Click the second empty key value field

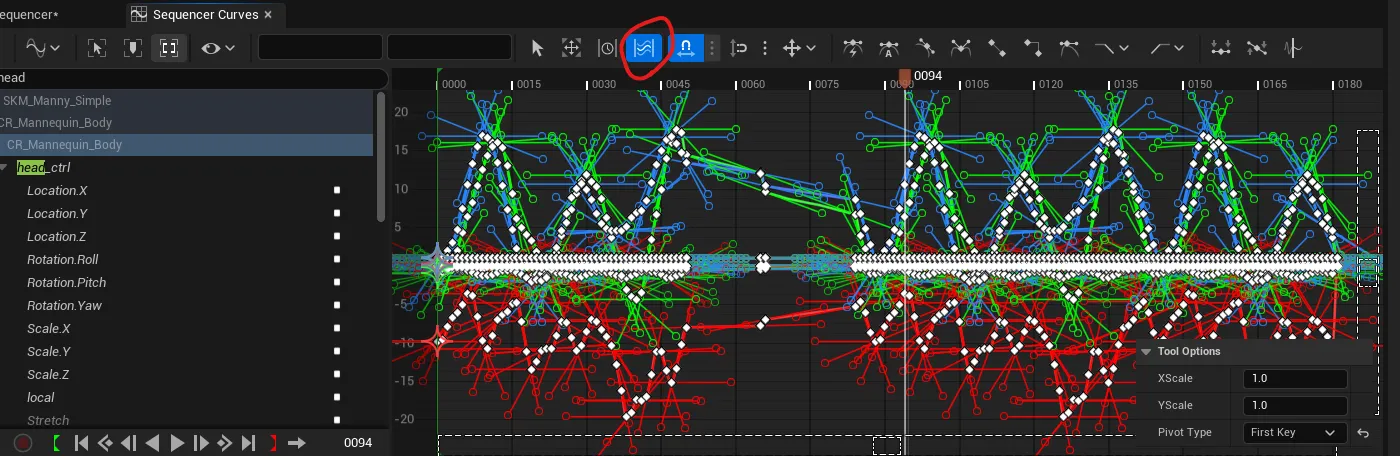click(449, 47)
